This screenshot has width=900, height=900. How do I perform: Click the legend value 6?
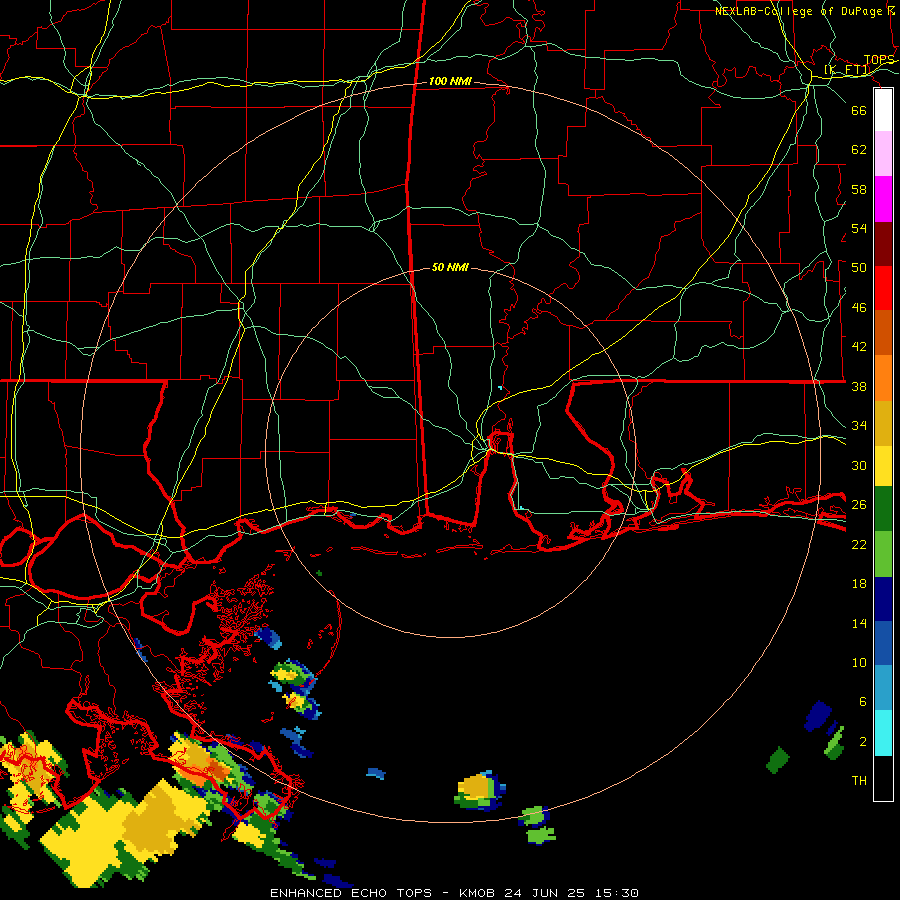click(x=862, y=702)
